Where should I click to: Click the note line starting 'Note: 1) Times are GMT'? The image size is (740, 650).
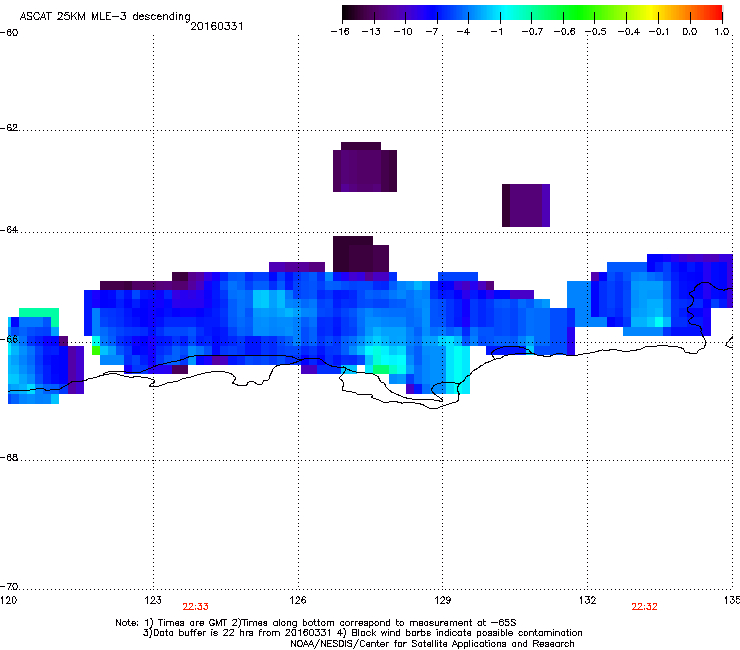click(316, 623)
